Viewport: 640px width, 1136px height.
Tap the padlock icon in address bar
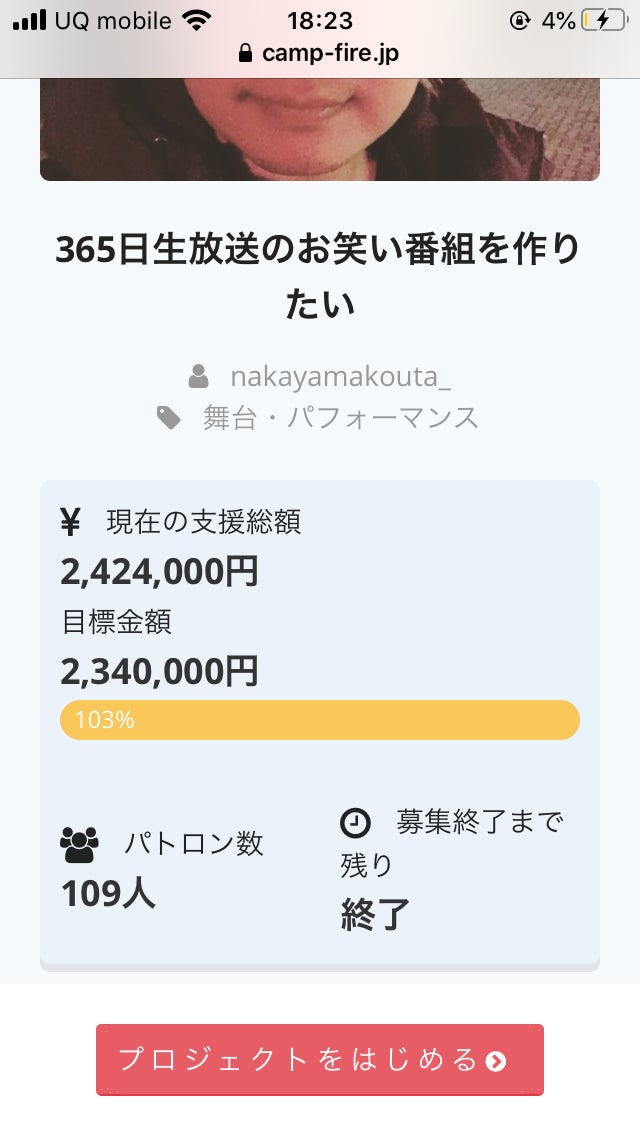[x=246, y=54]
